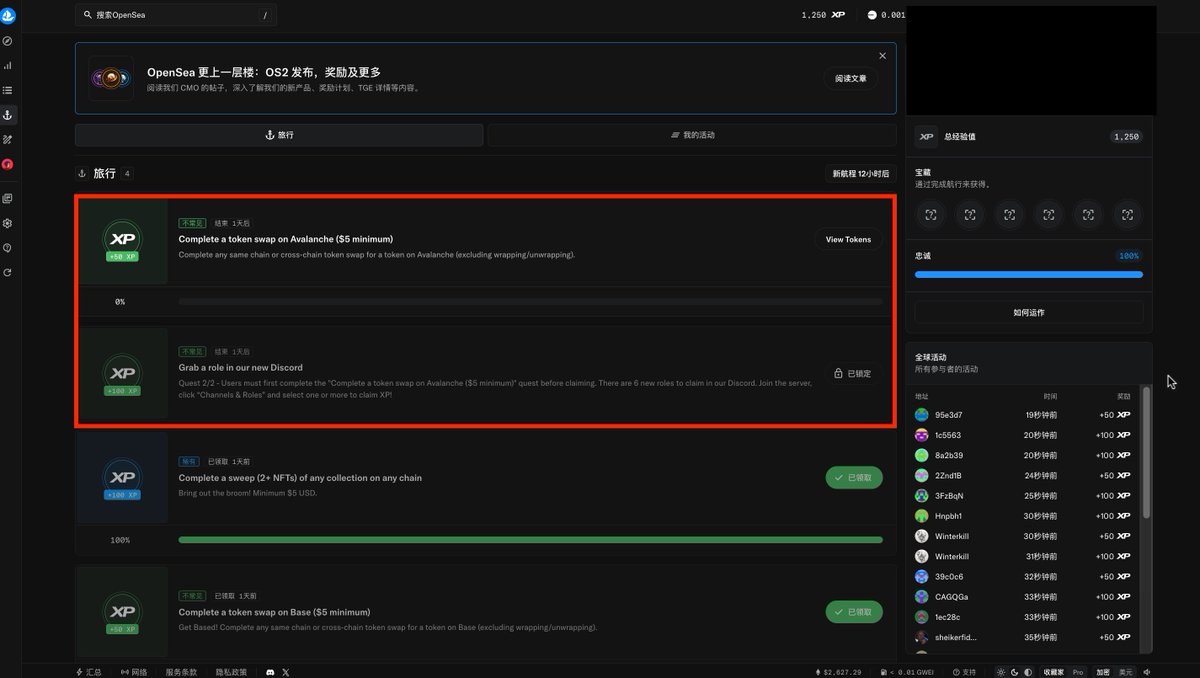Click the 忠诚 blue progress bar
This screenshot has width=1200, height=678.
click(x=1028, y=274)
